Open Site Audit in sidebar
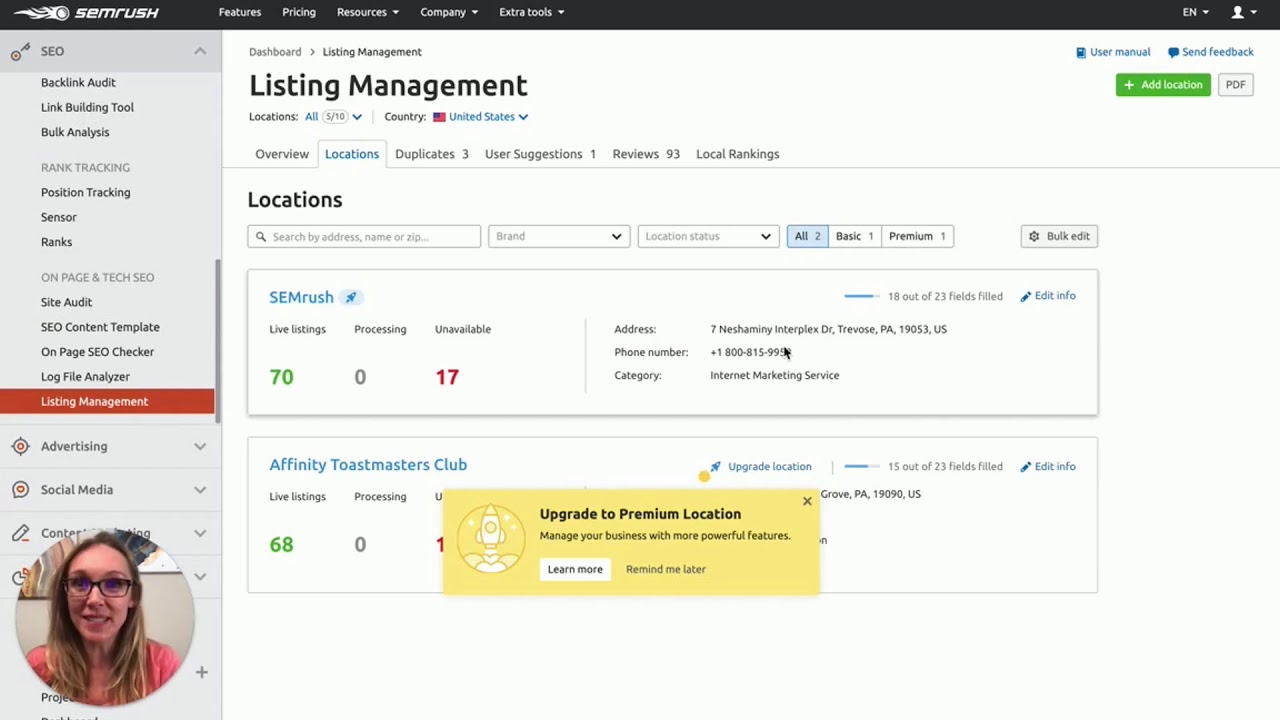The image size is (1280, 720). 66,302
